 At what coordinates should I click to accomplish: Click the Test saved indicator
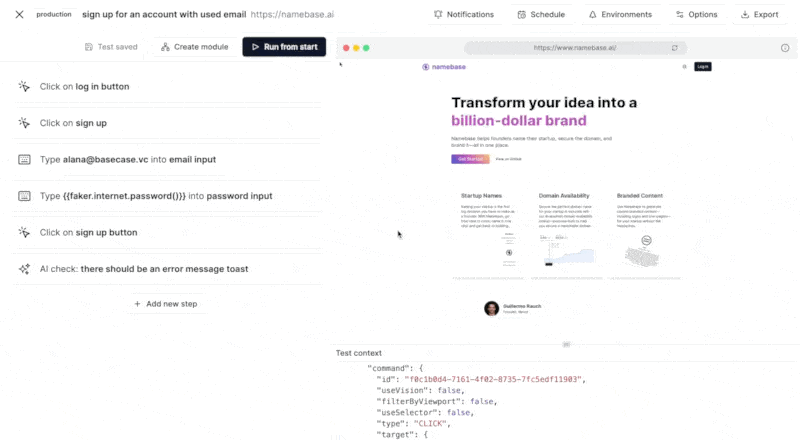point(111,47)
